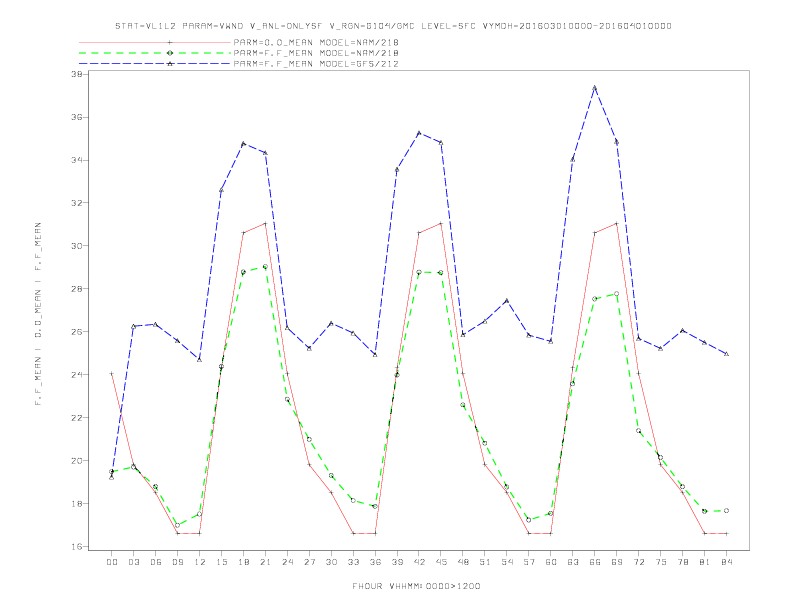Click the x-axis tick label 33

coord(353,562)
